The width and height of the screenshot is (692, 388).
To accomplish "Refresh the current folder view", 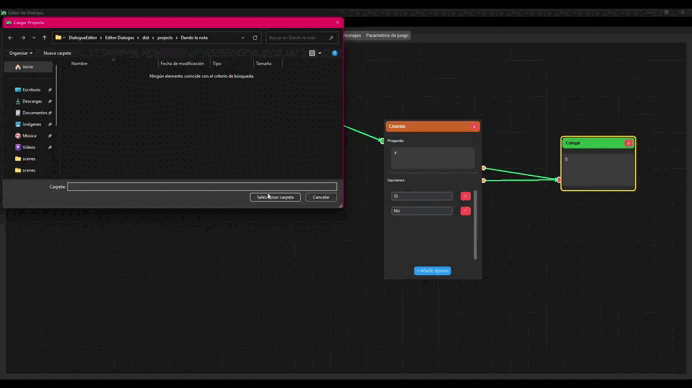I will click(x=255, y=38).
